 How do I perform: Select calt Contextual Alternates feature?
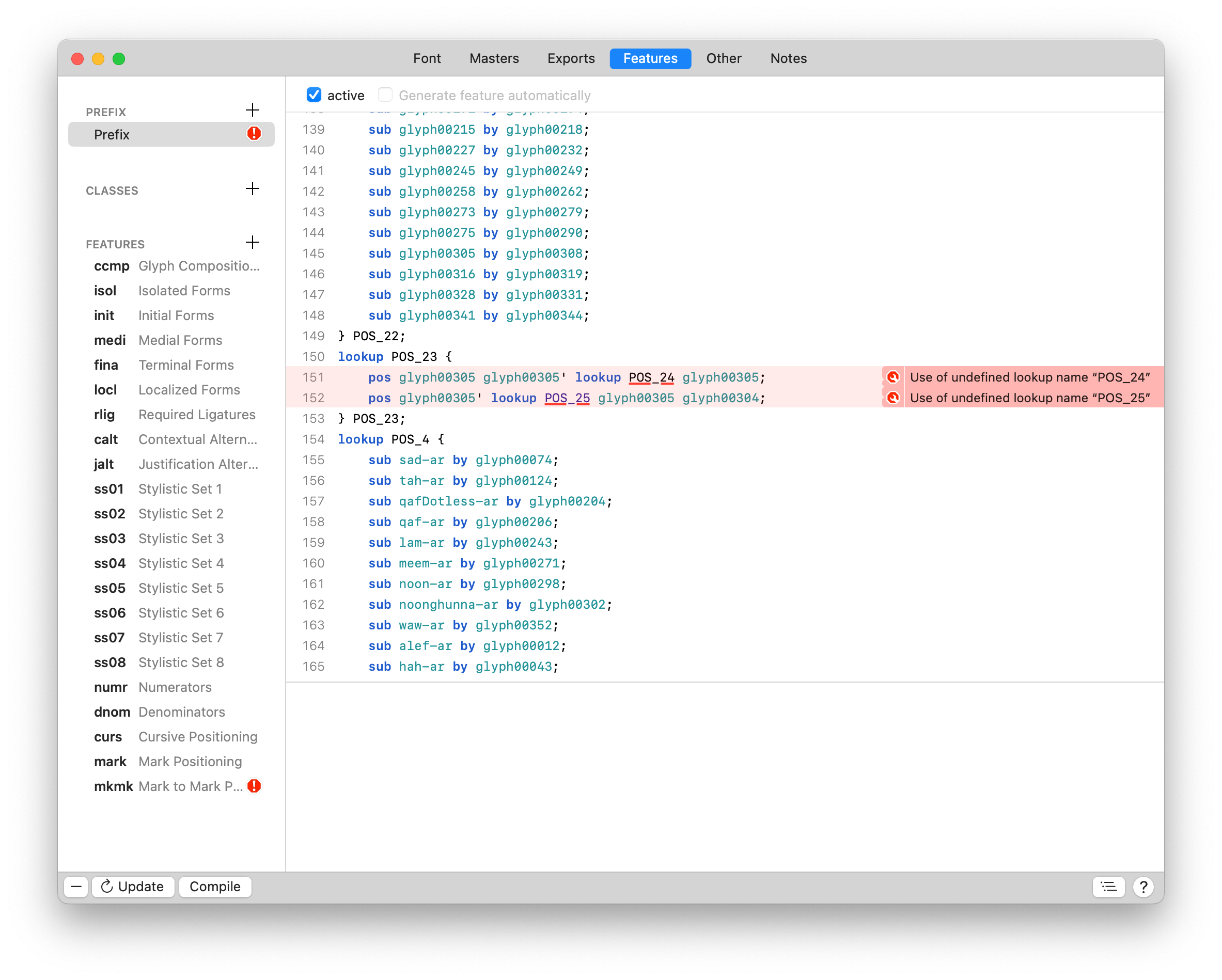coord(171,439)
